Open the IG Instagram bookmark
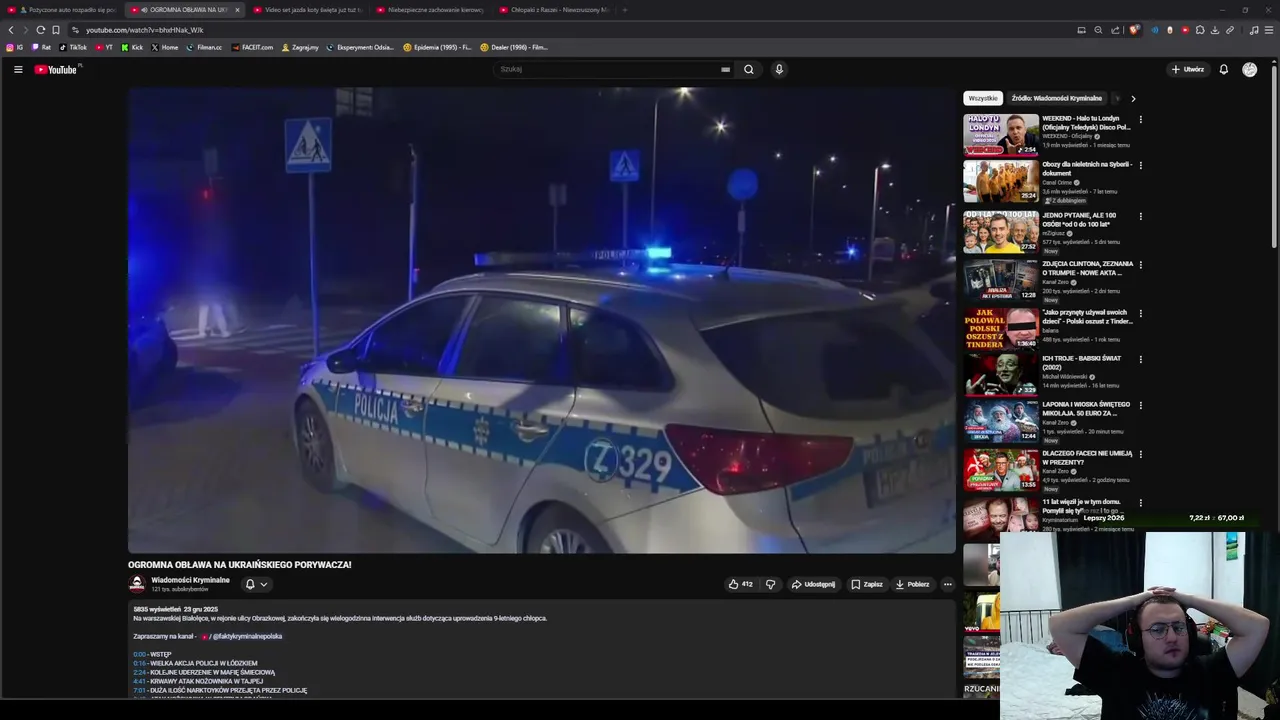This screenshot has width=1280, height=720. click(x=15, y=47)
